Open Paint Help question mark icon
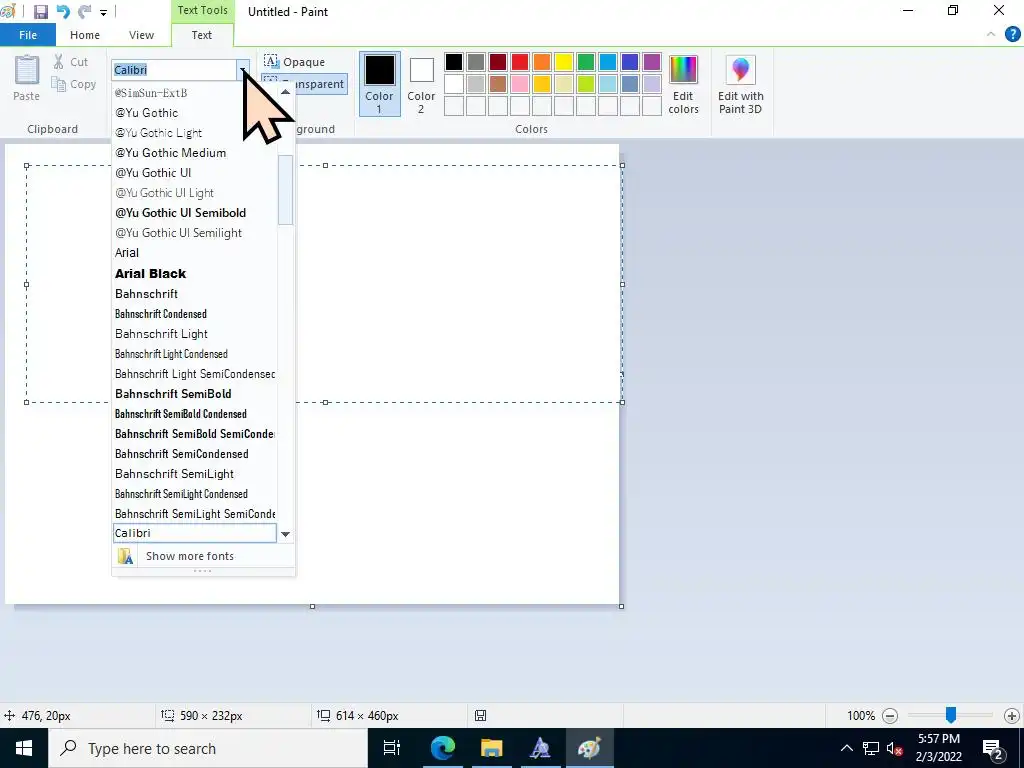This screenshot has width=1024, height=768. tap(1012, 35)
